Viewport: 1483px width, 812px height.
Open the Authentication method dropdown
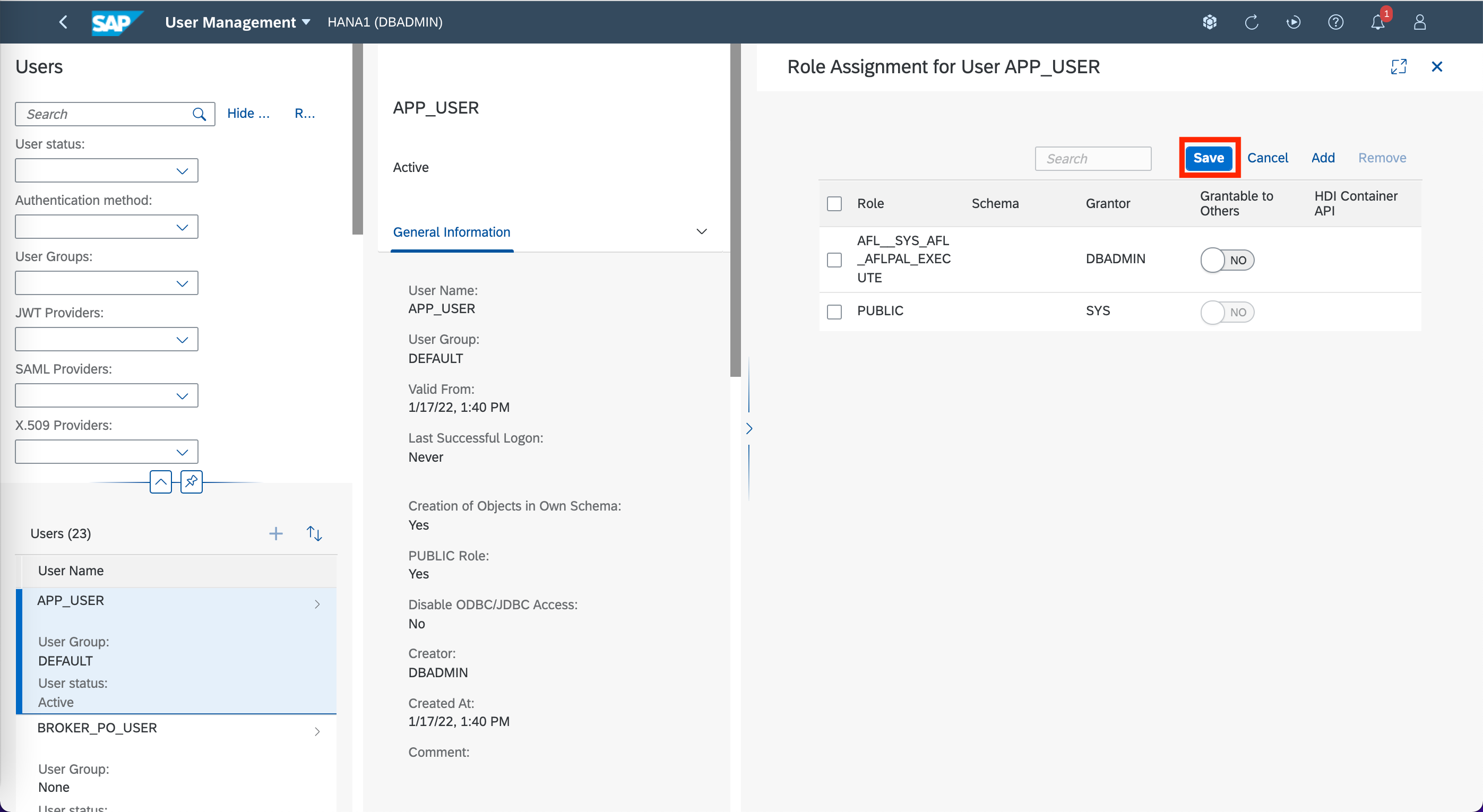[x=107, y=227]
